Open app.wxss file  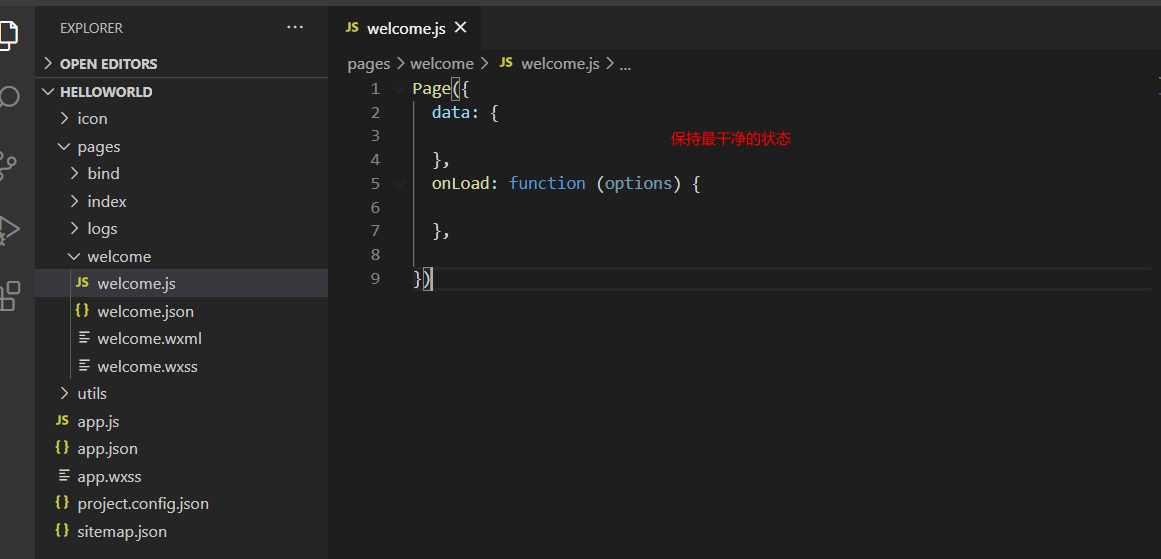pyautogui.click(x=181, y=476)
